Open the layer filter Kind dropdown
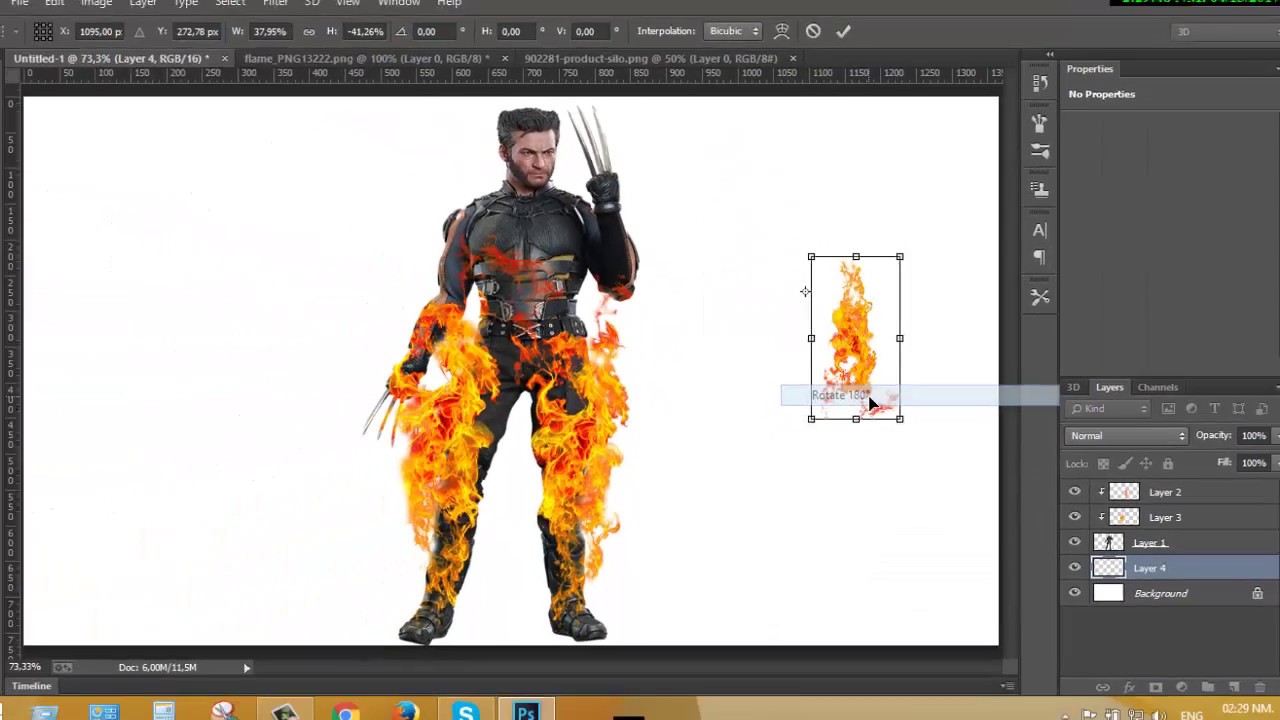The width and height of the screenshot is (1280, 720). click(1110, 408)
